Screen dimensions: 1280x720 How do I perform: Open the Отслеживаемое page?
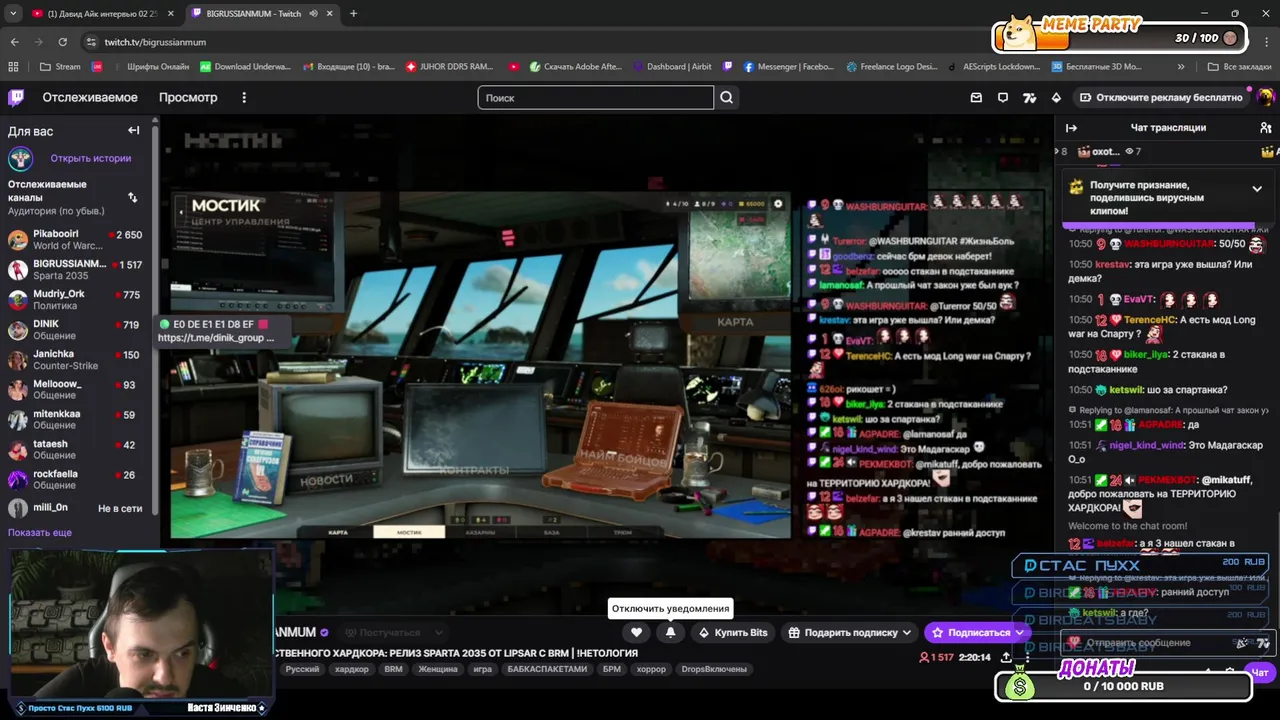coord(90,97)
